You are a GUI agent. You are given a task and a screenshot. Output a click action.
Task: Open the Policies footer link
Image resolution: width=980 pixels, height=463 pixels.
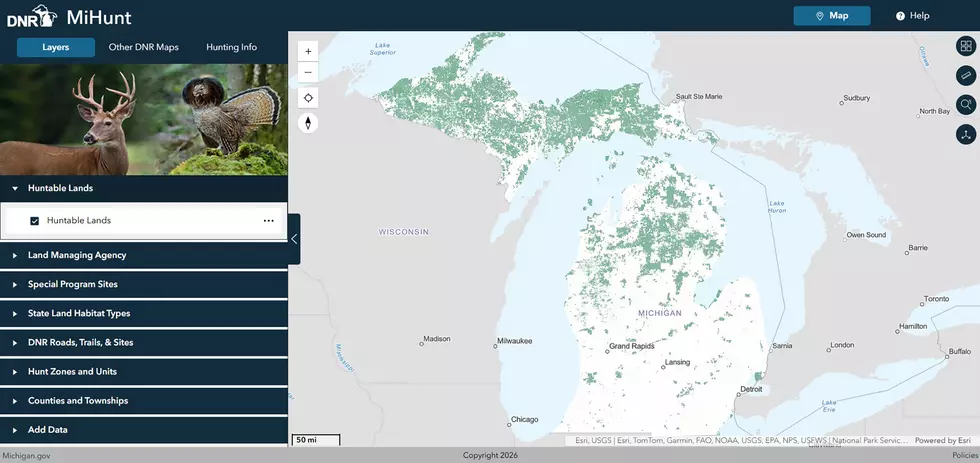click(965, 456)
